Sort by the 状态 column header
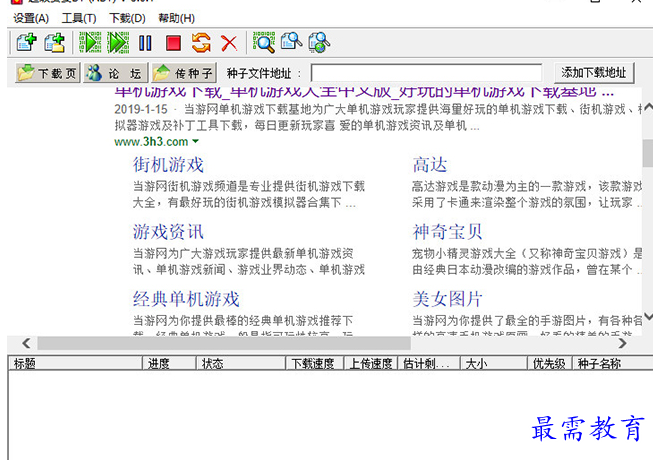 [241, 363]
